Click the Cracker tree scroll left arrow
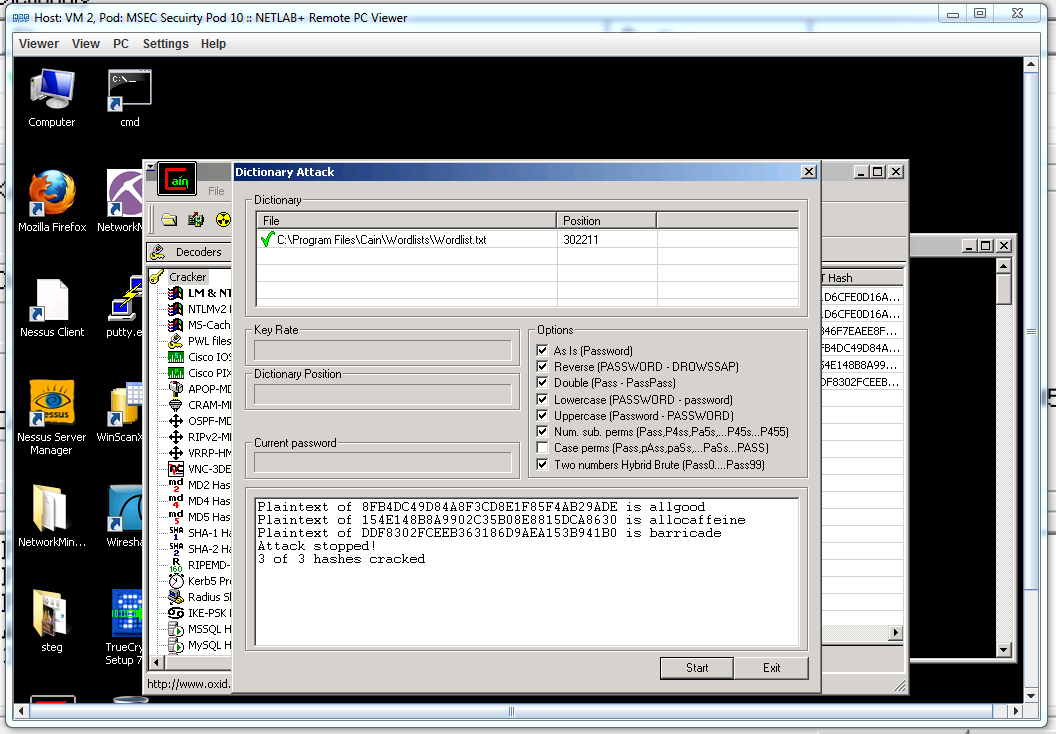This screenshot has width=1056, height=734. tap(156, 663)
